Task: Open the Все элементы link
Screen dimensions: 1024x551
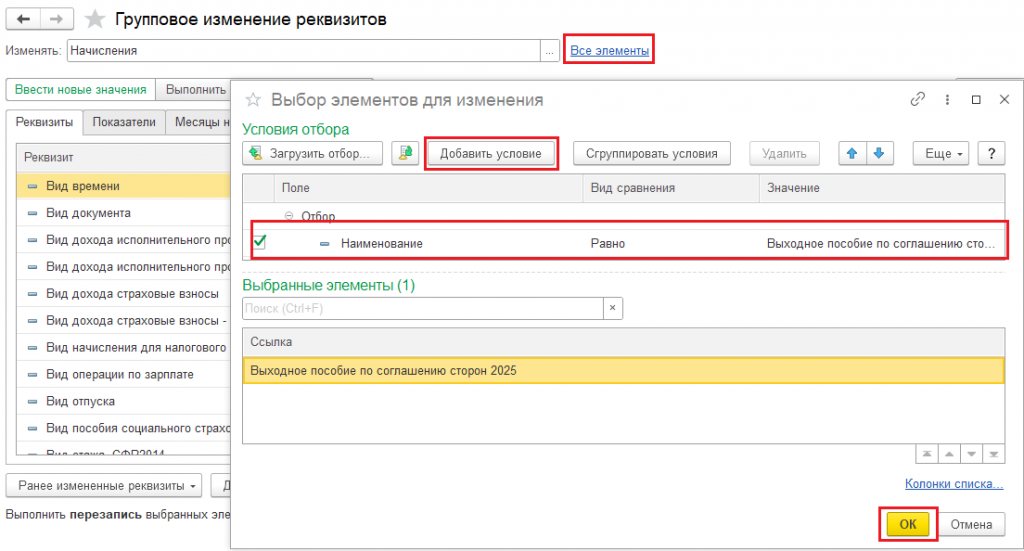Action: [x=609, y=50]
